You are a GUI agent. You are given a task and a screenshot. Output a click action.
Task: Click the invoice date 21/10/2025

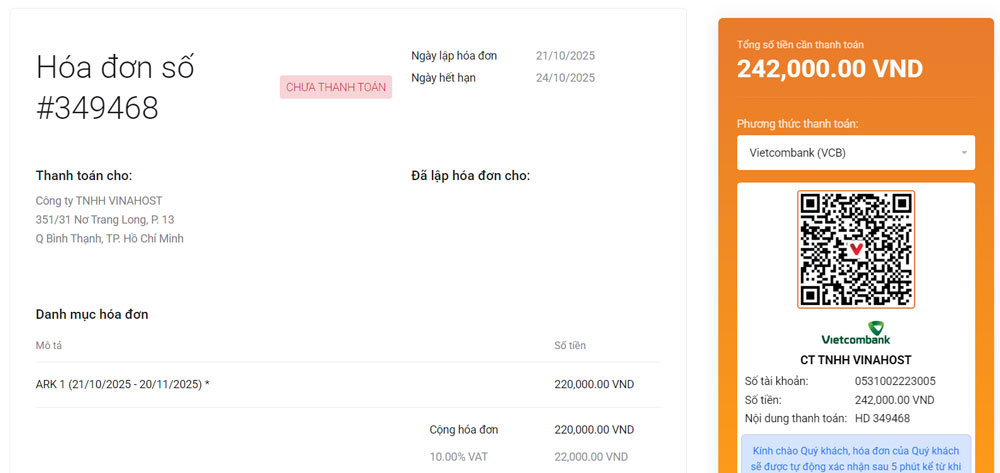[565, 56]
